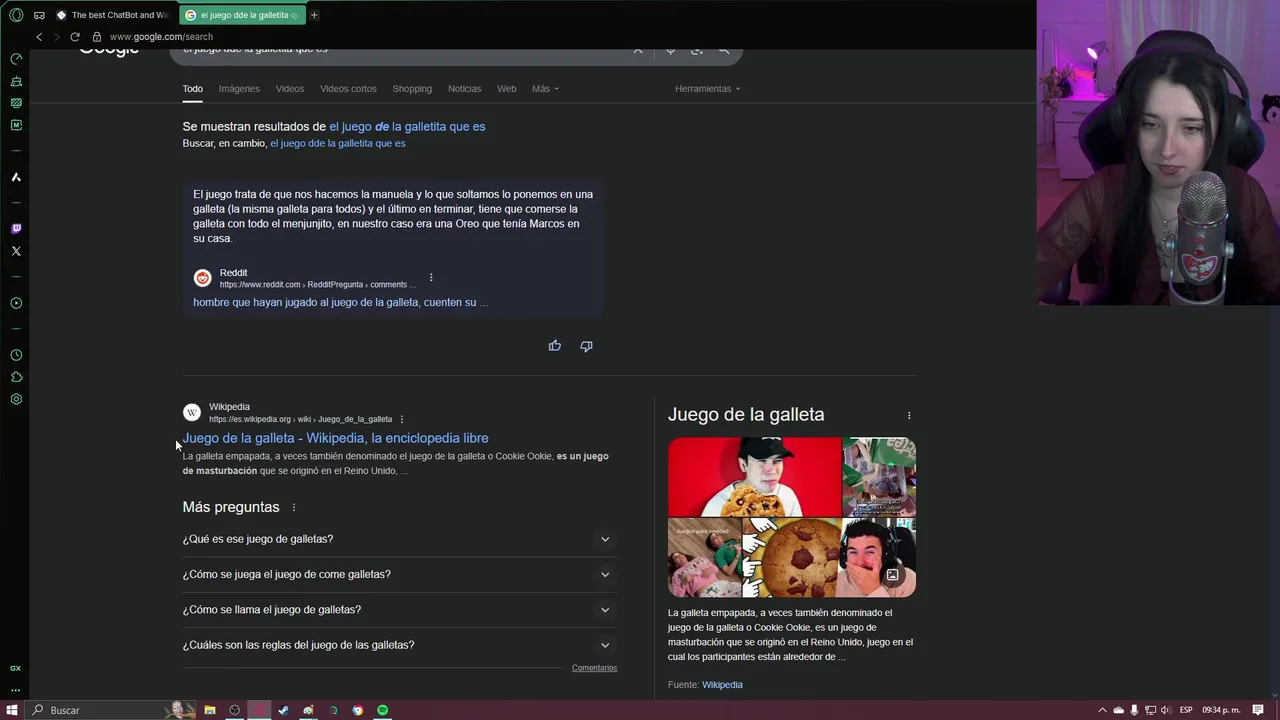Expand '¿Cómo se juega el juego de come galletas?'
Image resolution: width=1280 pixels, height=720 pixels.
tap(399, 574)
